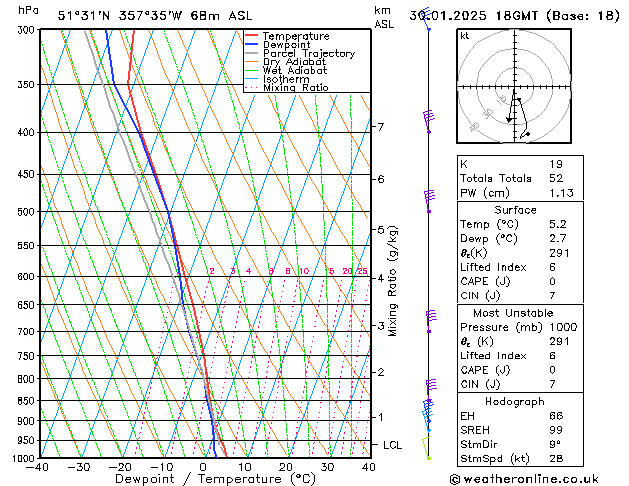Click the 7 km altitude label
Image resolution: width=629 pixels, height=486 pixels.
pyautogui.click(x=380, y=127)
